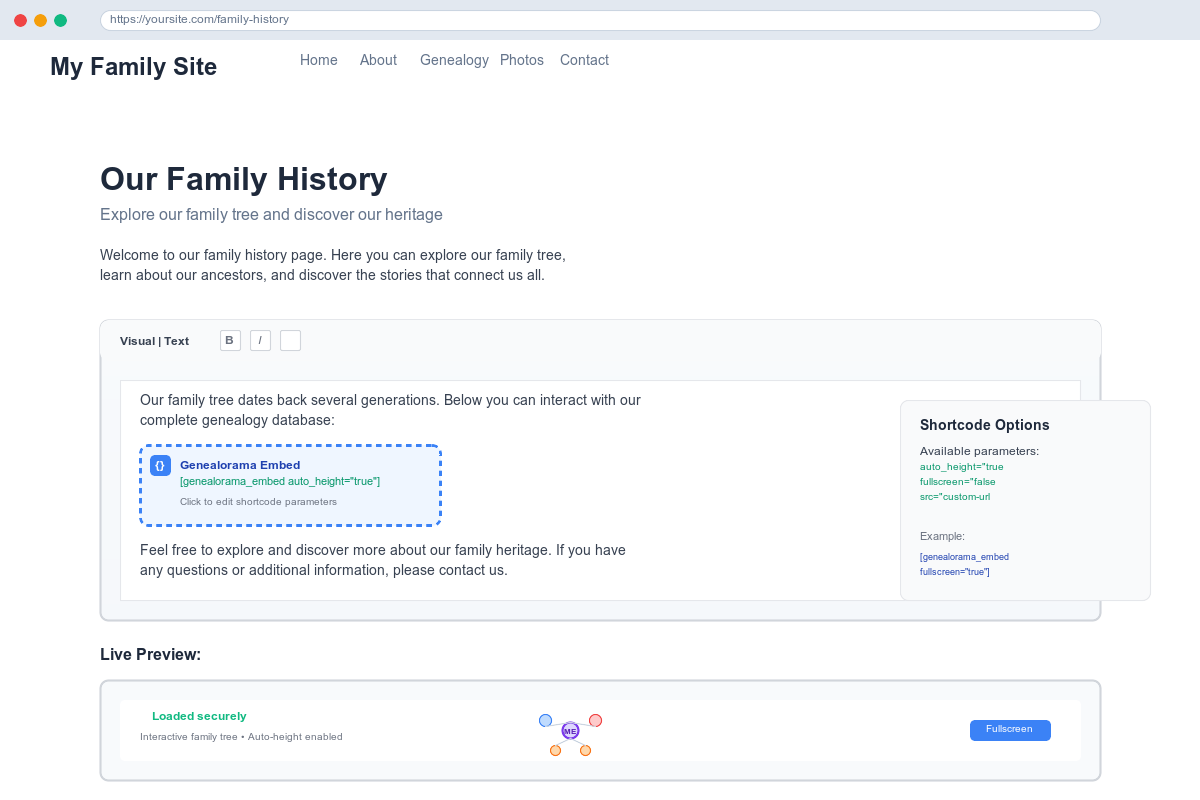Open the Genealogy menu item
The width and height of the screenshot is (1200, 800).
[x=454, y=60]
